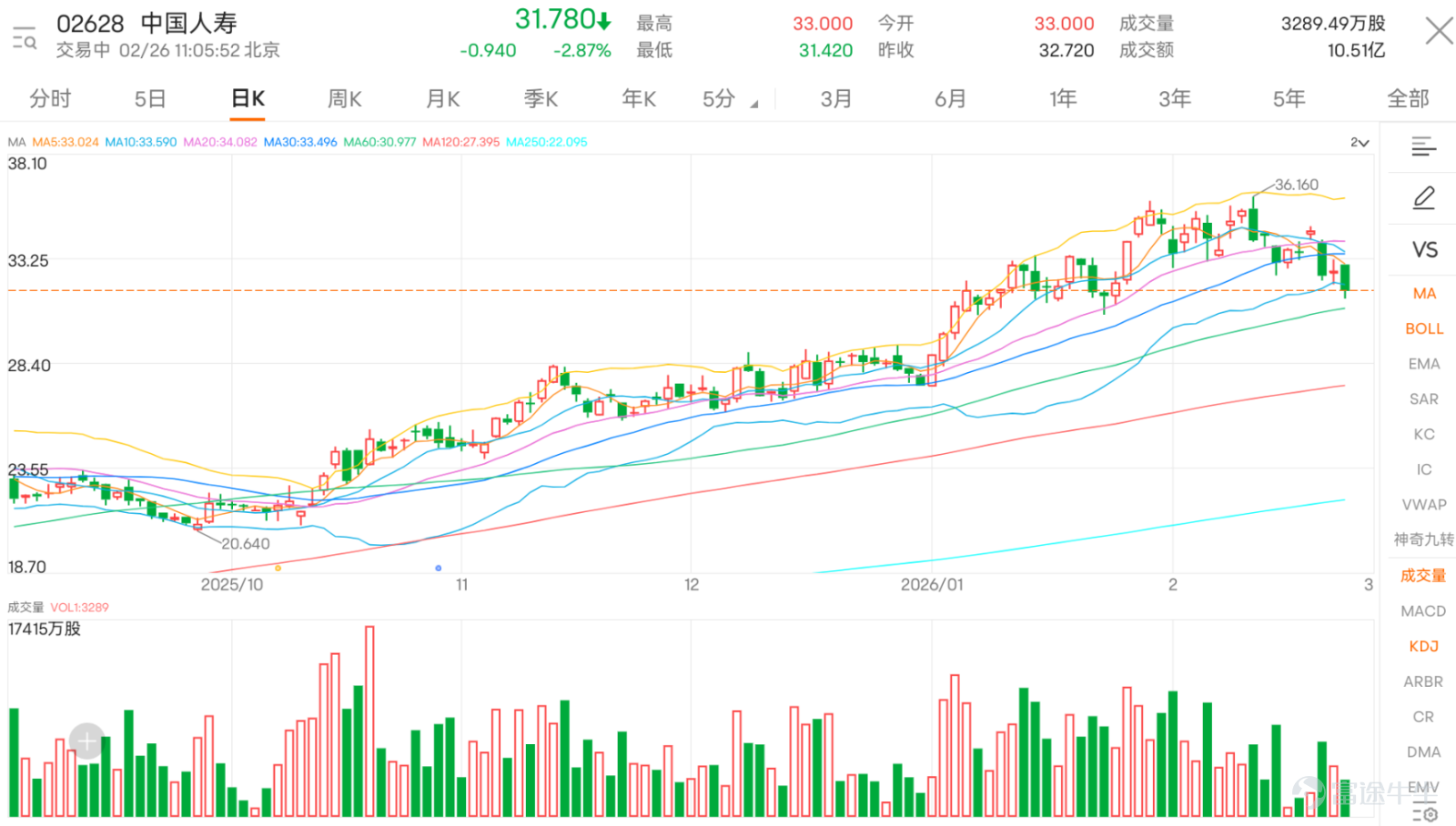Click the 3289.49万股 volume value
This screenshot has width=1456, height=826.
[1333, 24]
